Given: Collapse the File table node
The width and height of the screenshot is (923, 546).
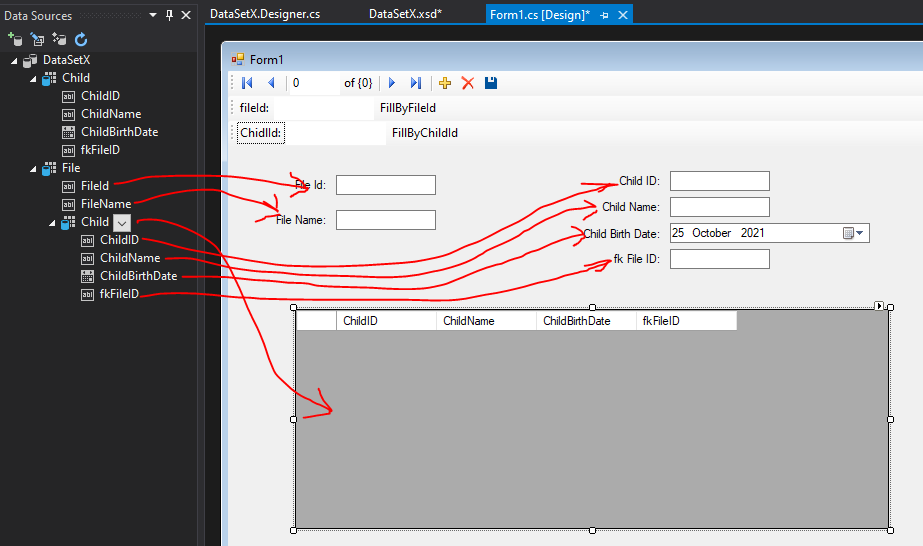Looking at the screenshot, I should tap(33, 169).
